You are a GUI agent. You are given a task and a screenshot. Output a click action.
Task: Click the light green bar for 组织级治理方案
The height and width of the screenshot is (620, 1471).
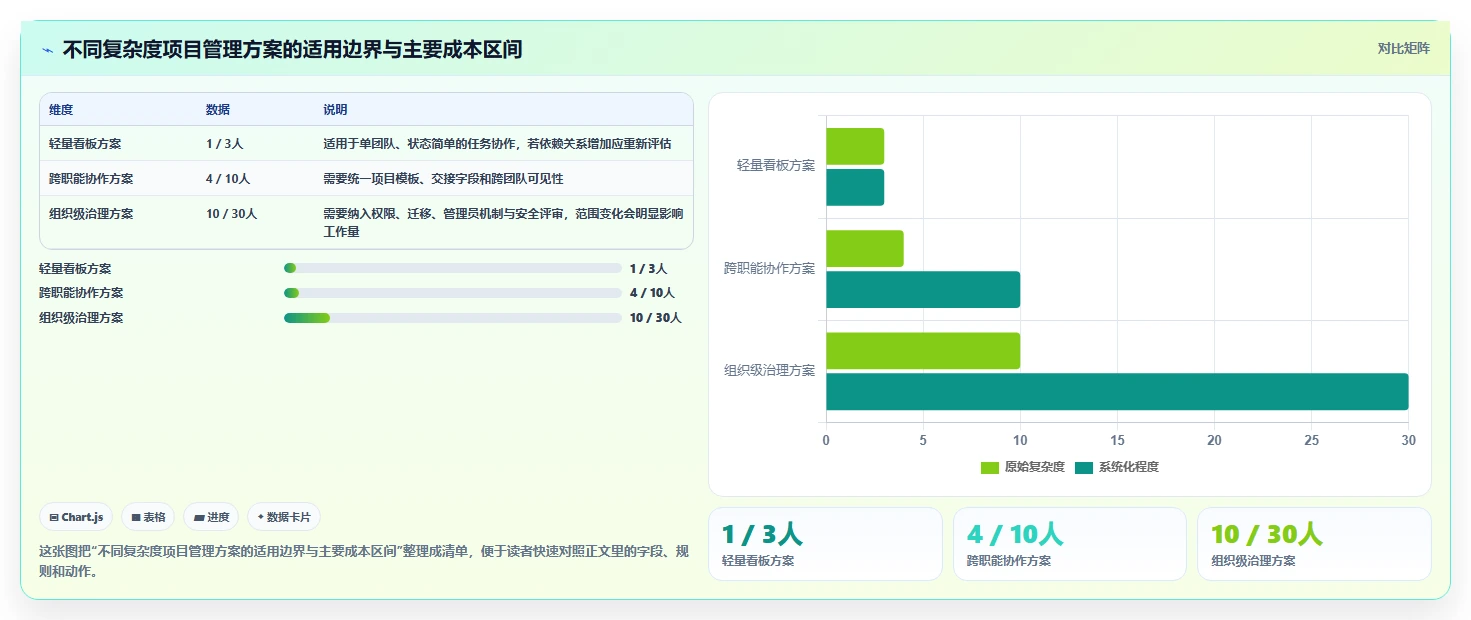923,350
